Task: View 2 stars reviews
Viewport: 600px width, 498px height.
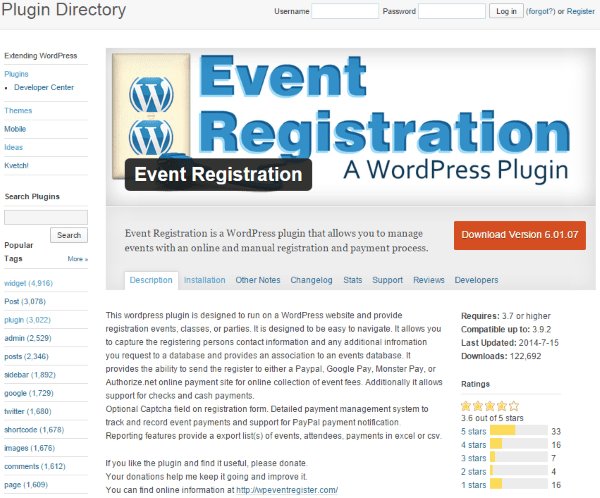Action: click(474, 472)
